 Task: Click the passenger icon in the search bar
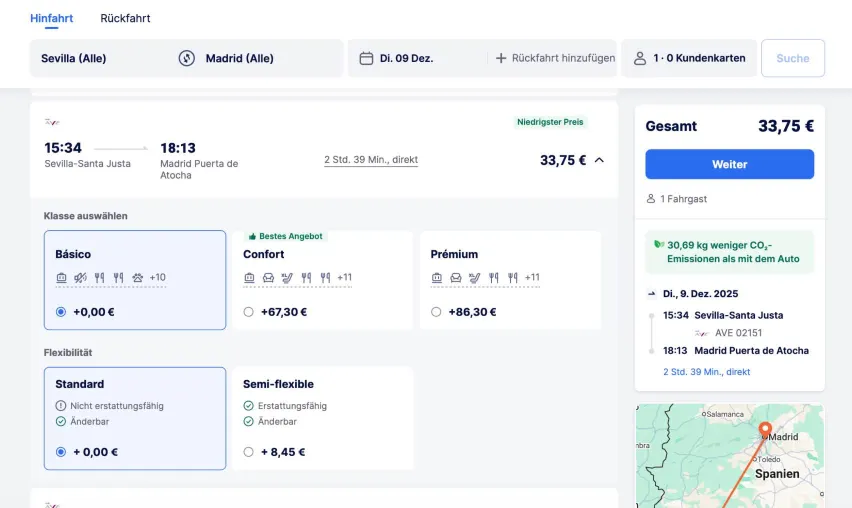640,58
